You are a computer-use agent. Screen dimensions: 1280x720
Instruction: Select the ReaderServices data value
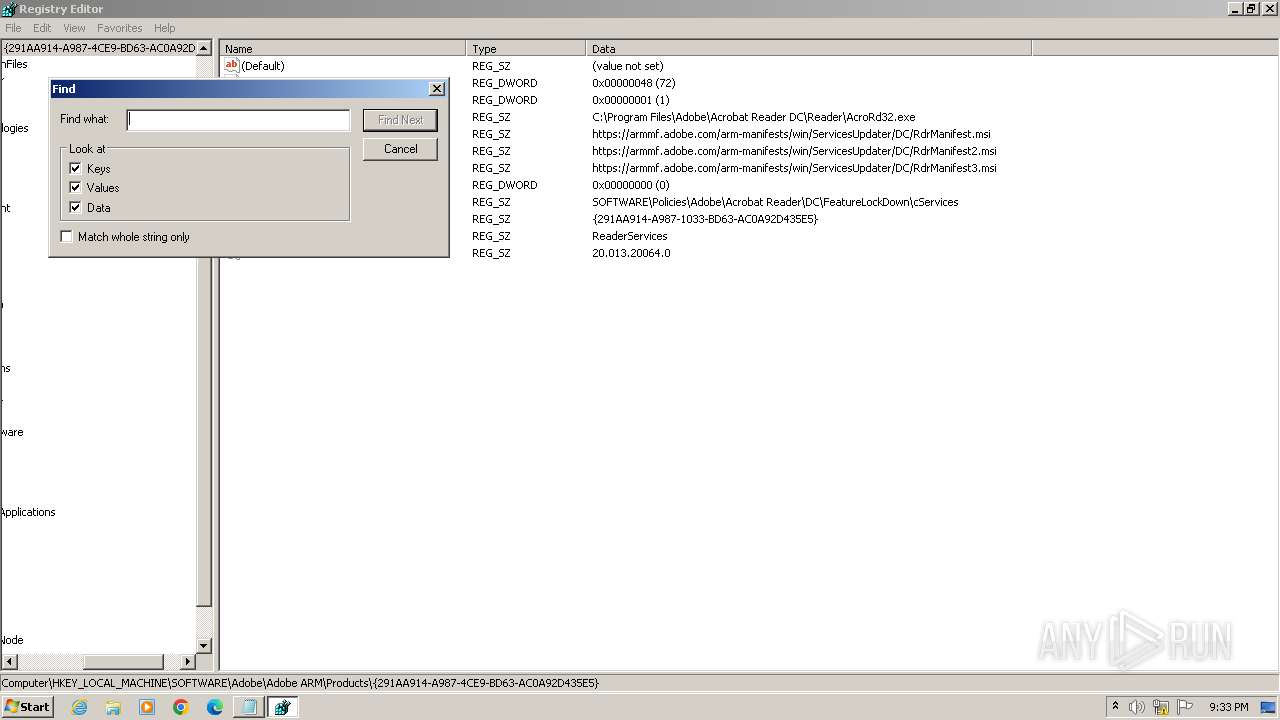[x=629, y=236]
